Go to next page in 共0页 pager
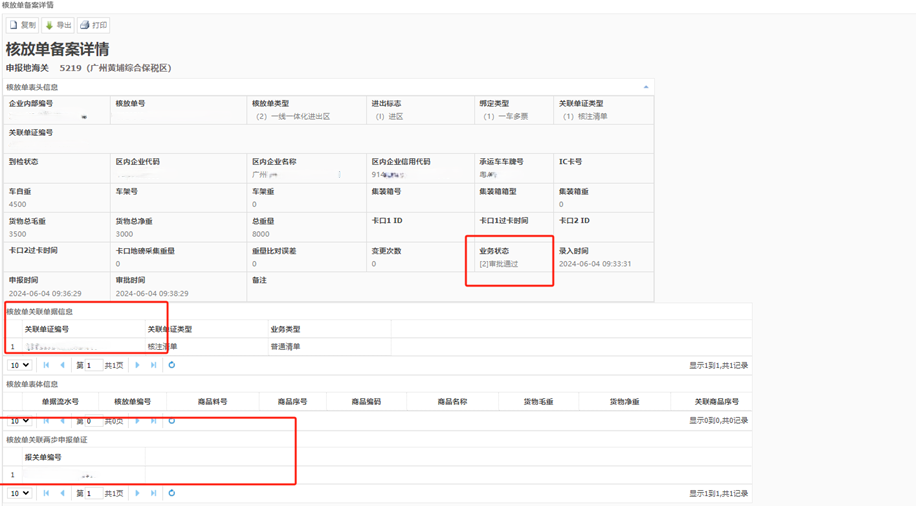 (137, 421)
